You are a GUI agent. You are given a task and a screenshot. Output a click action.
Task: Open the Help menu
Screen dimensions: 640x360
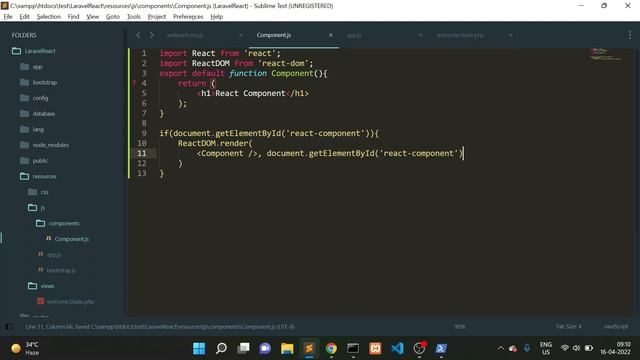pos(217,17)
